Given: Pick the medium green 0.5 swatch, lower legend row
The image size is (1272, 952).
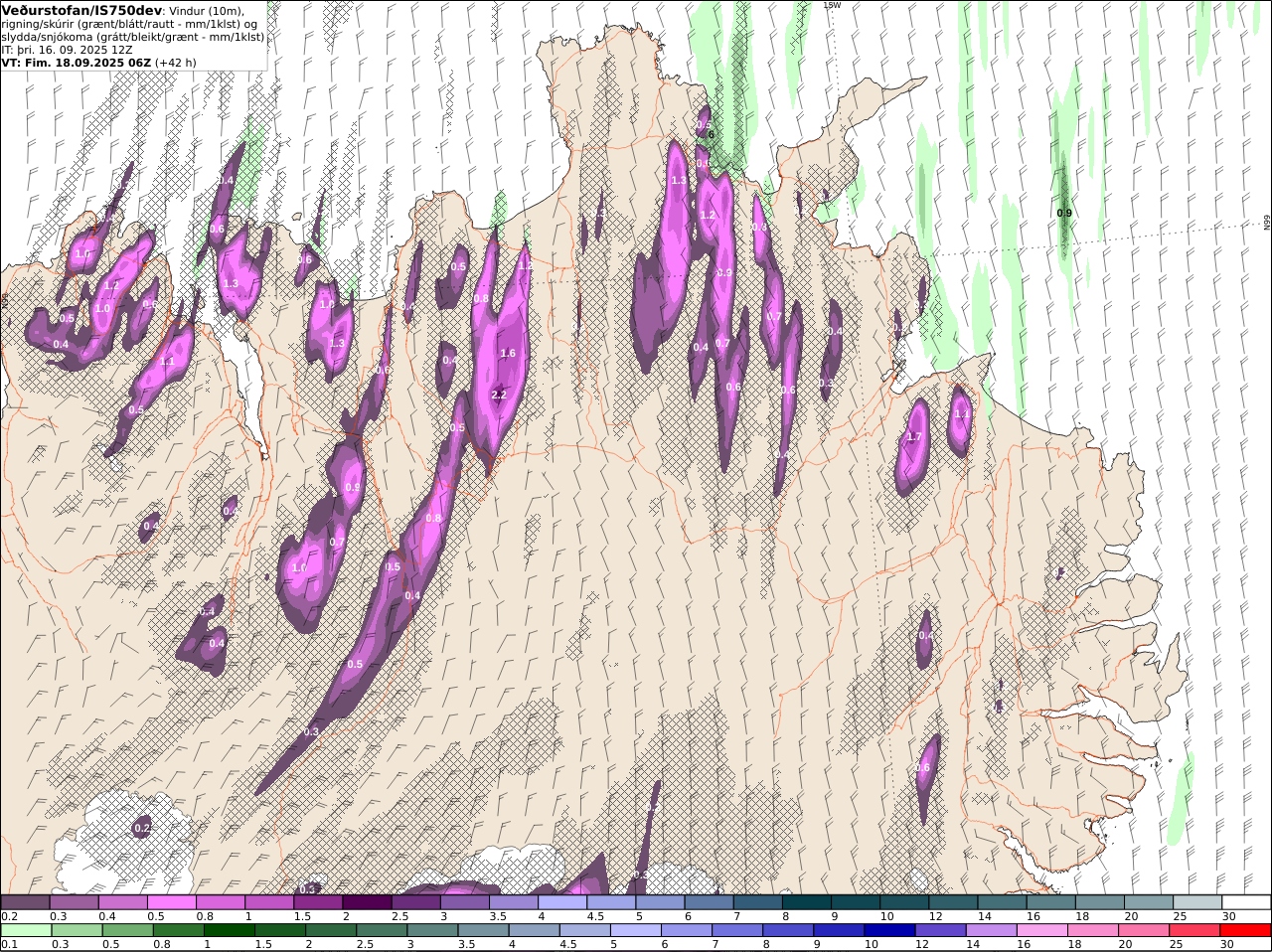Looking at the screenshot, I should pyautogui.click(x=128, y=930).
